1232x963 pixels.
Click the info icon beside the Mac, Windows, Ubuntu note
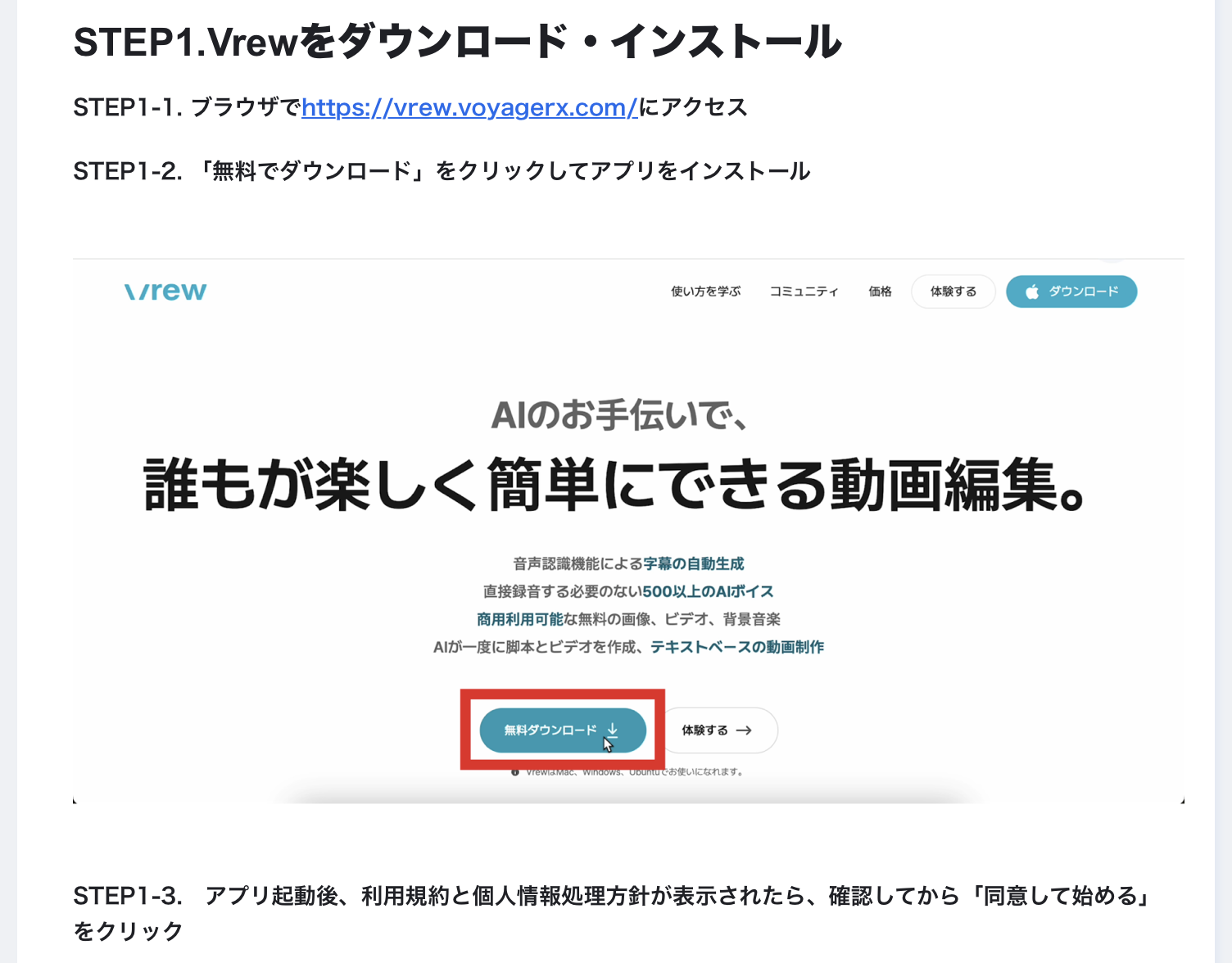click(515, 772)
